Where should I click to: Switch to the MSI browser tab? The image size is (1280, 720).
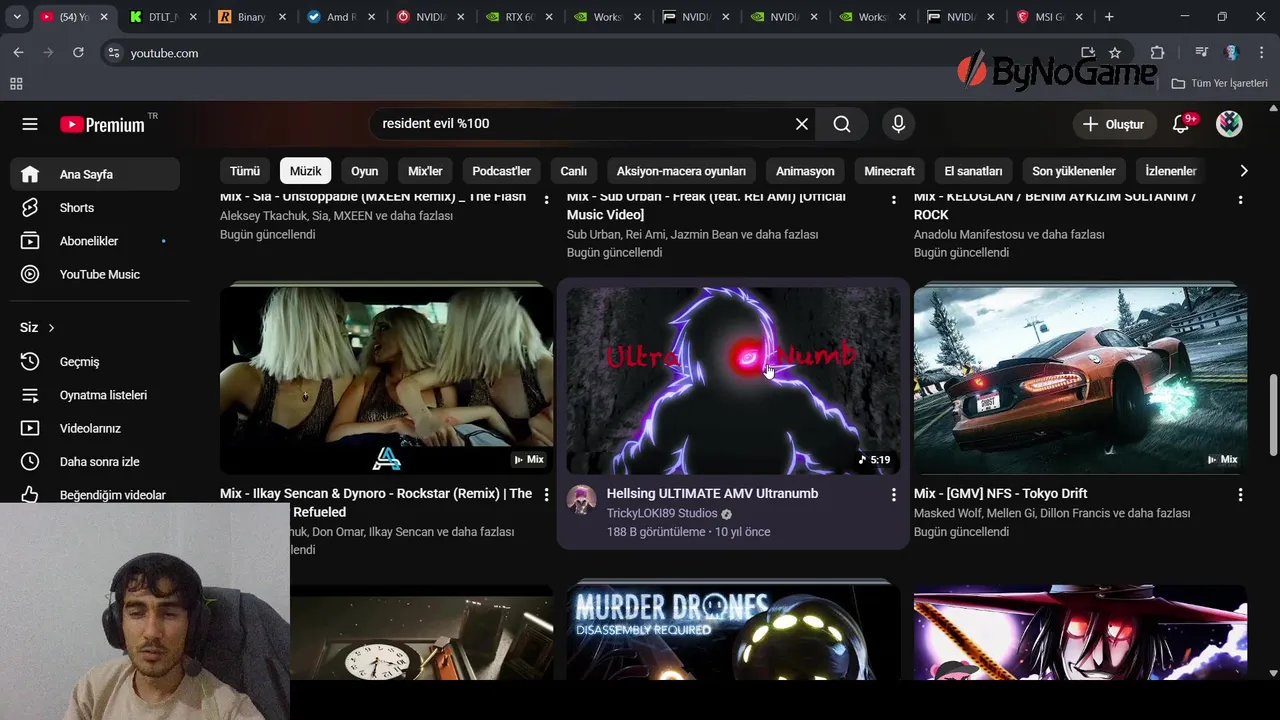coord(1050,17)
